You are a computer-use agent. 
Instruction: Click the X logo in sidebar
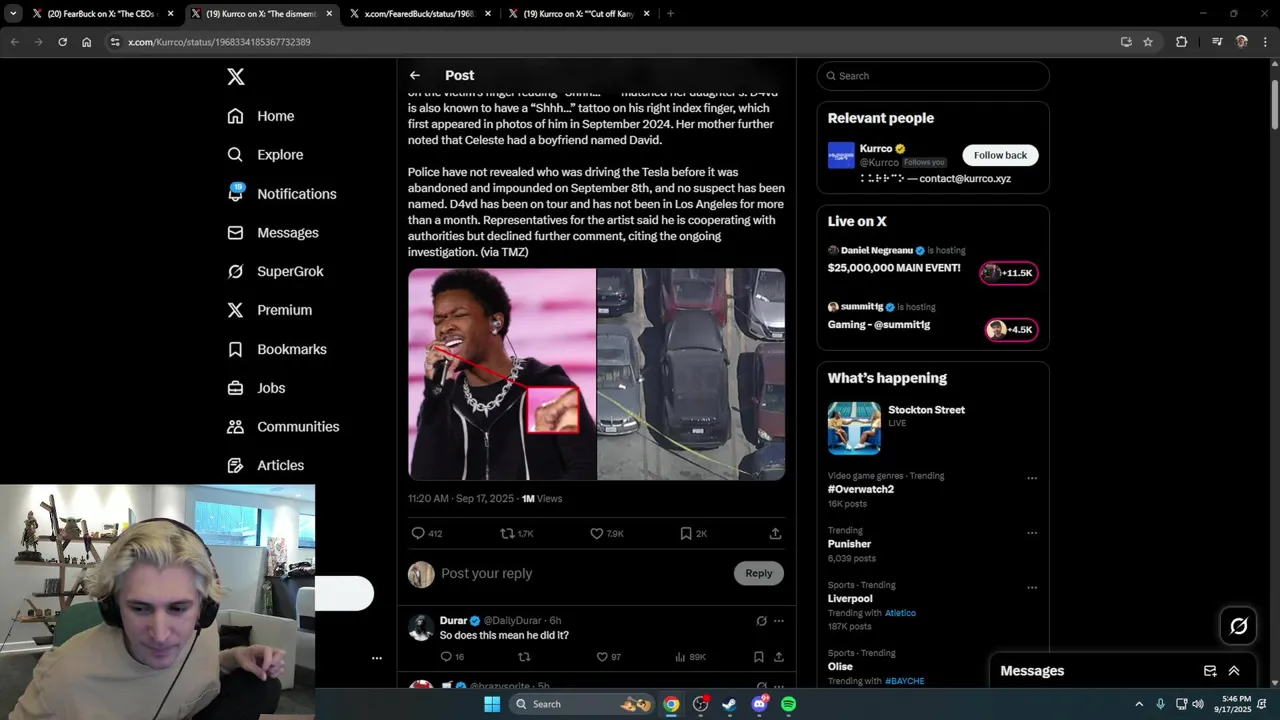click(235, 77)
